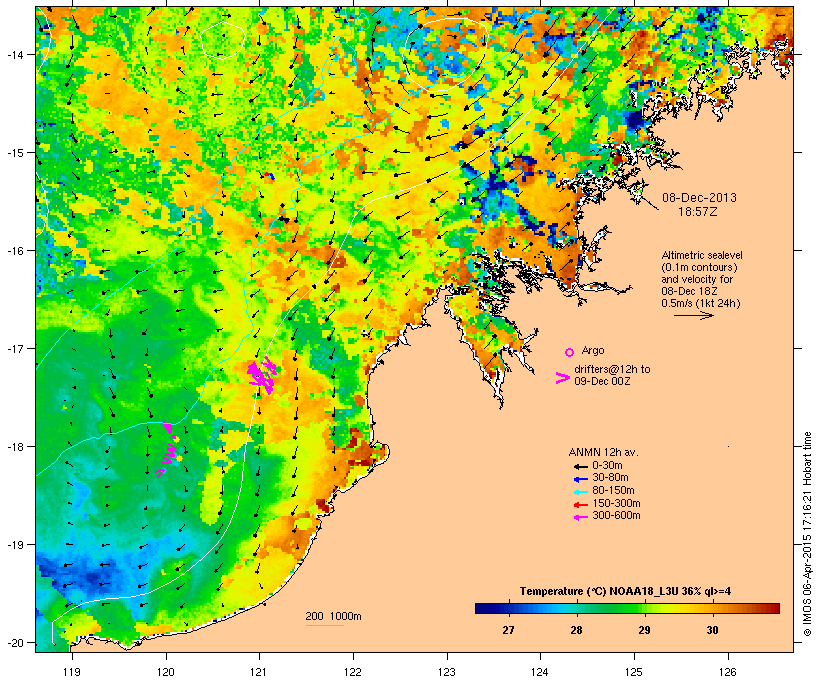The image size is (820, 680).
Task: Click the Argo legend label
Action: 593,350
